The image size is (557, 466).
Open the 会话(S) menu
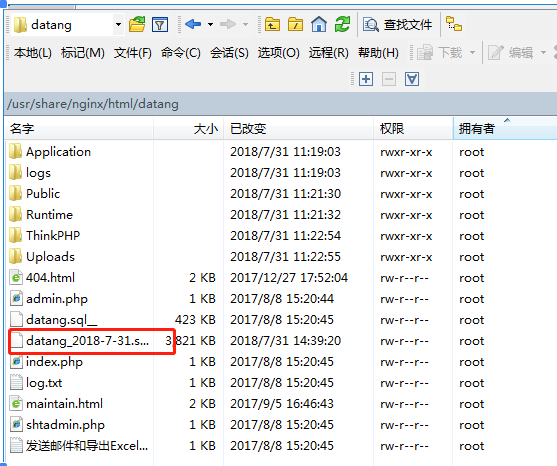(229, 53)
